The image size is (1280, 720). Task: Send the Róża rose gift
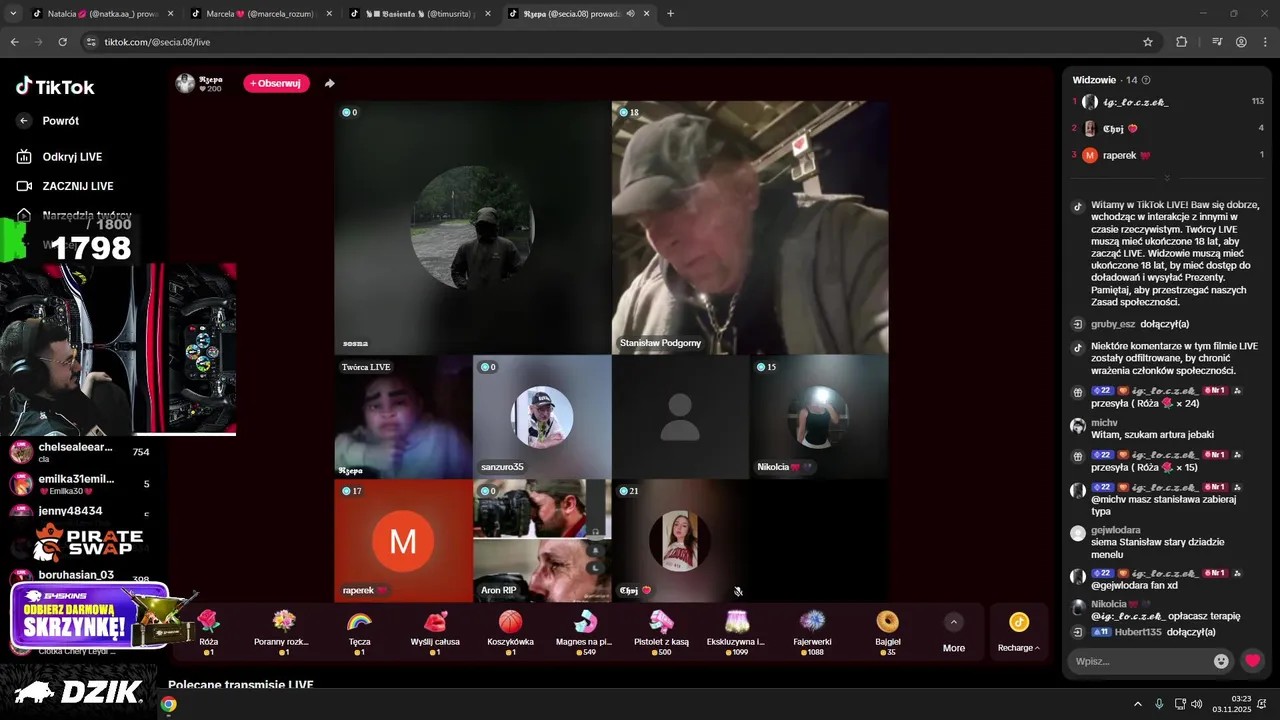(208, 632)
